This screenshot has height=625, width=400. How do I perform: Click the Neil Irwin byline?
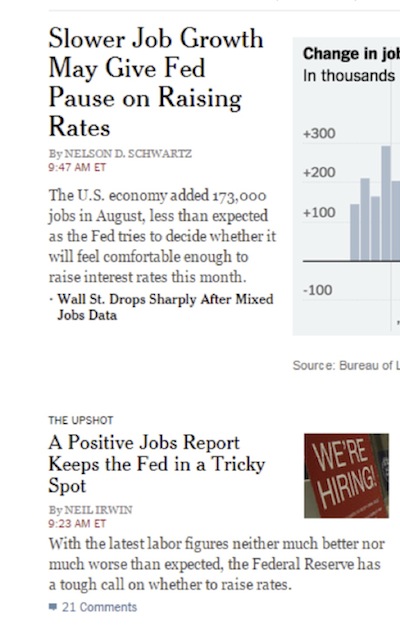click(x=90, y=510)
